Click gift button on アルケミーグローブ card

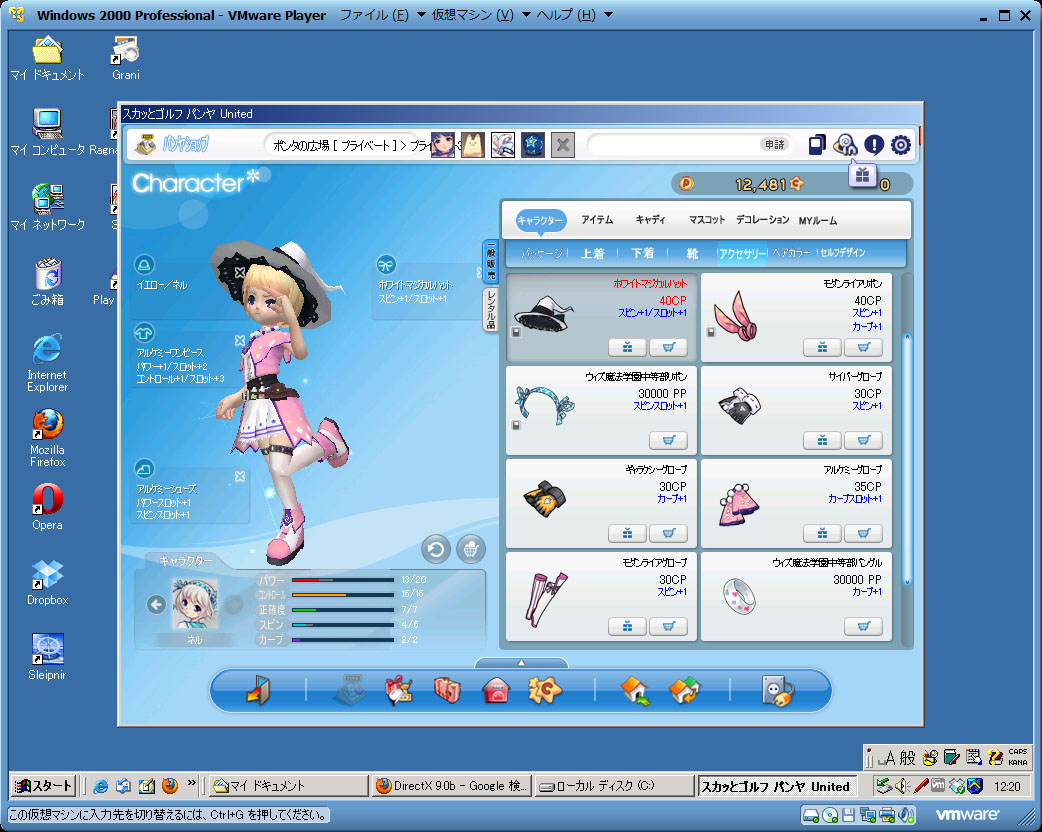[x=822, y=534]
